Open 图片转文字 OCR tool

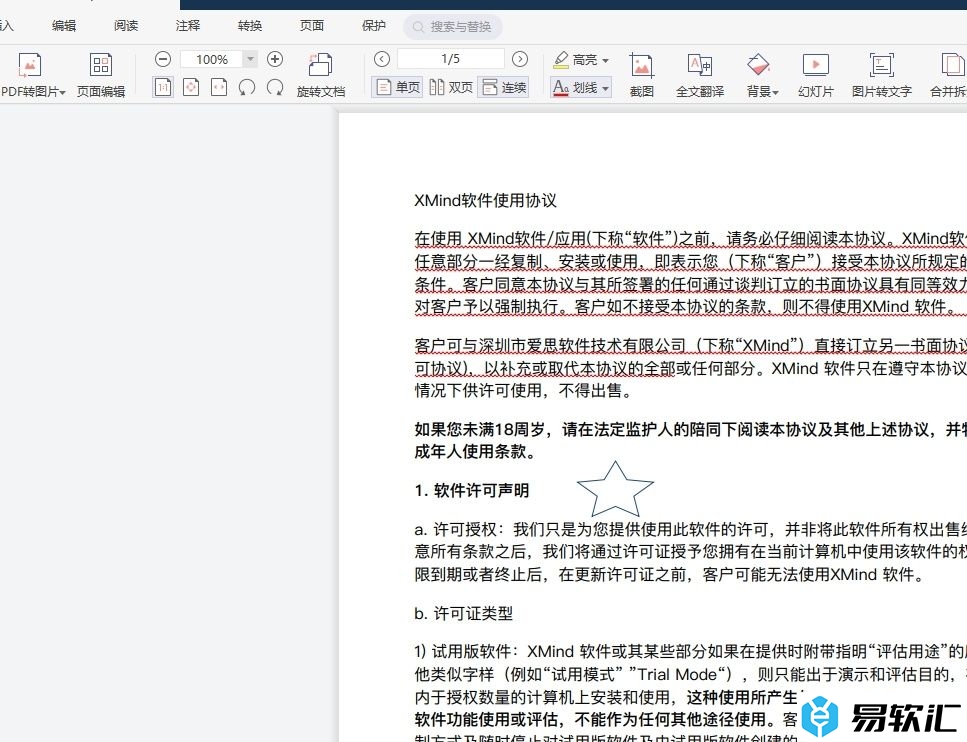[x=881, y=75]
